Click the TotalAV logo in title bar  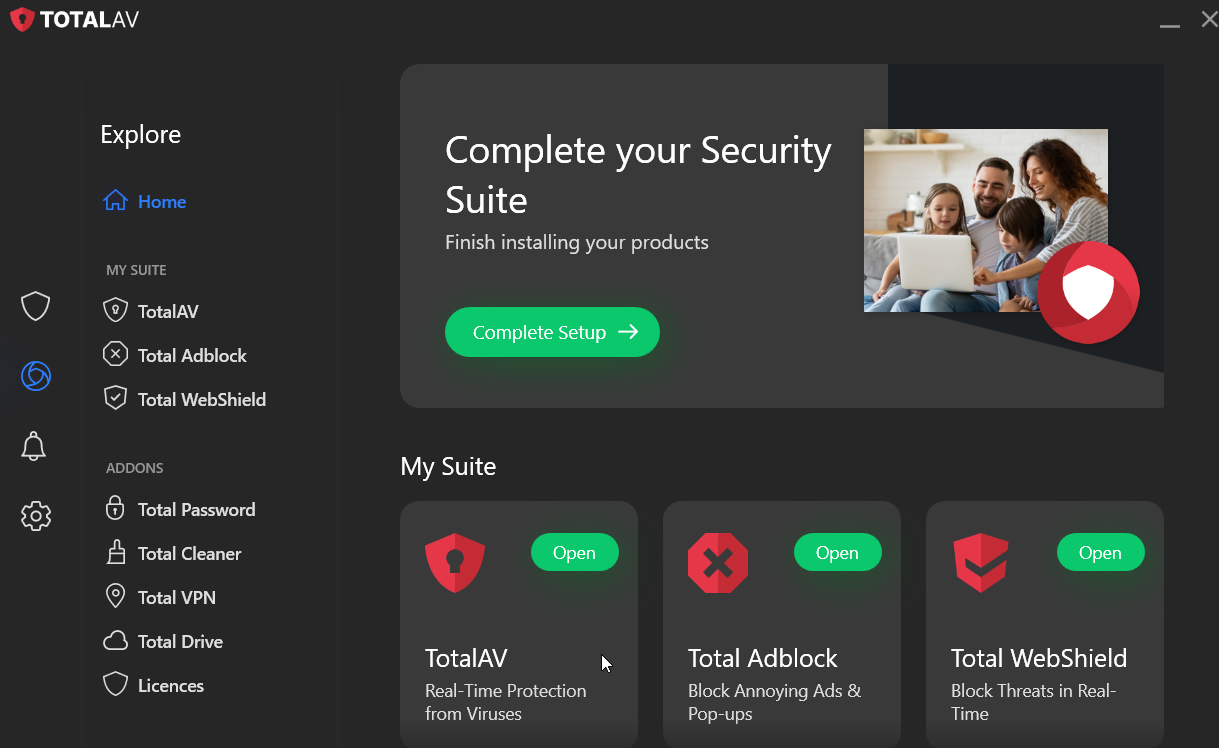(74, 19)
